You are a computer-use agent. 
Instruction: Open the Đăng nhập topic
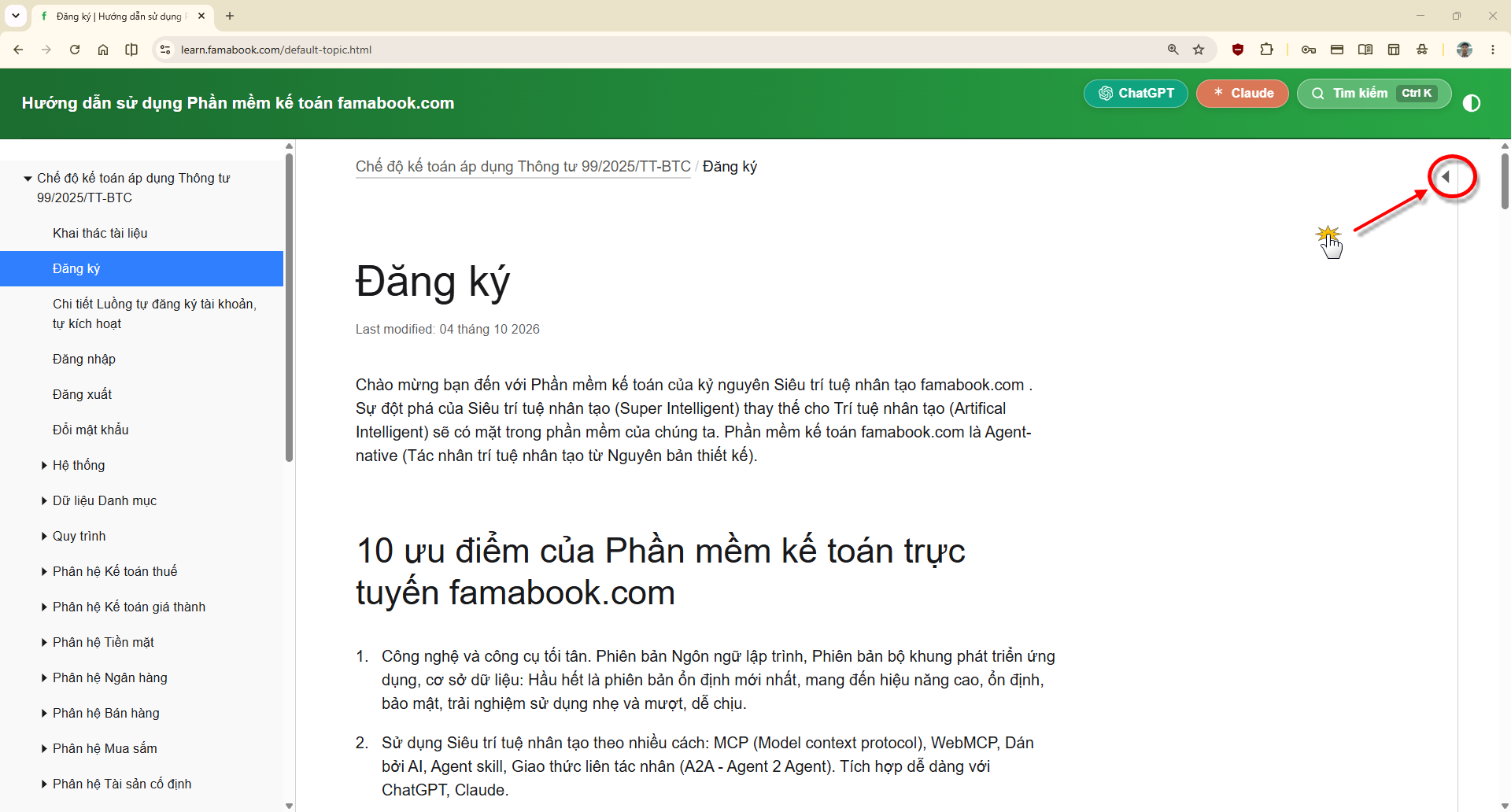pos(84,359)
